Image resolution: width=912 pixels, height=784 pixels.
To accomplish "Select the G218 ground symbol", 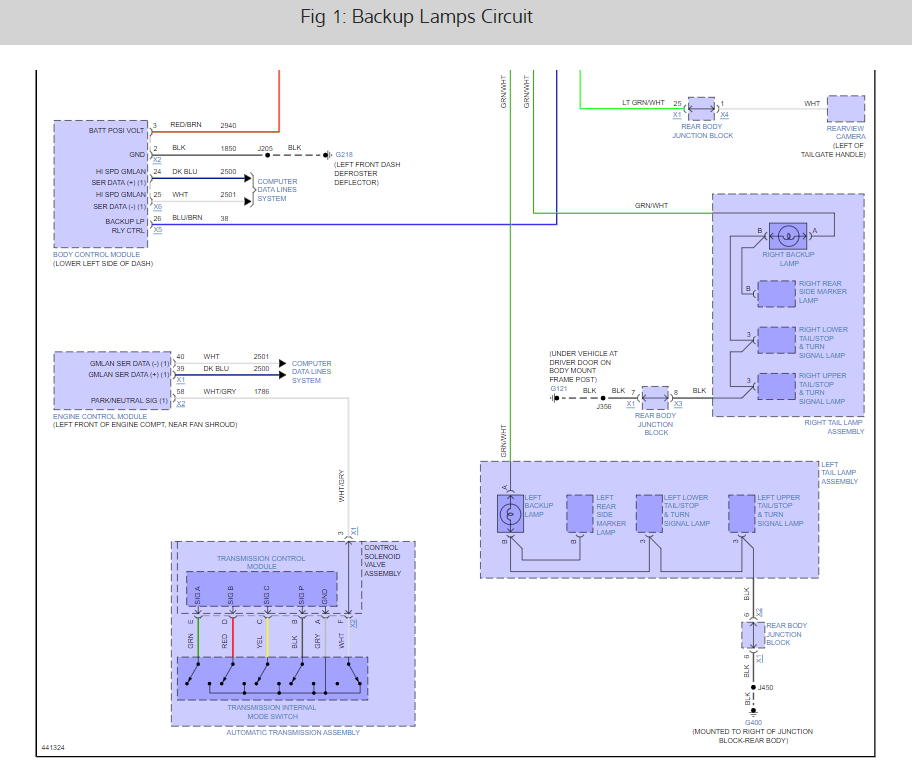I will (328, 155).
